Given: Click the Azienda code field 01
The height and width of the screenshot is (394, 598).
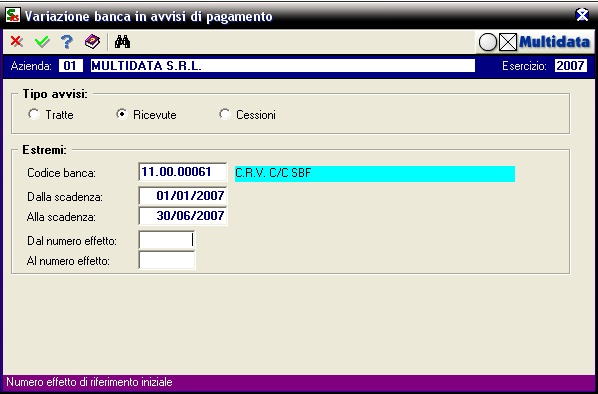Looking at the screenshot, I should tap(71, 66).
